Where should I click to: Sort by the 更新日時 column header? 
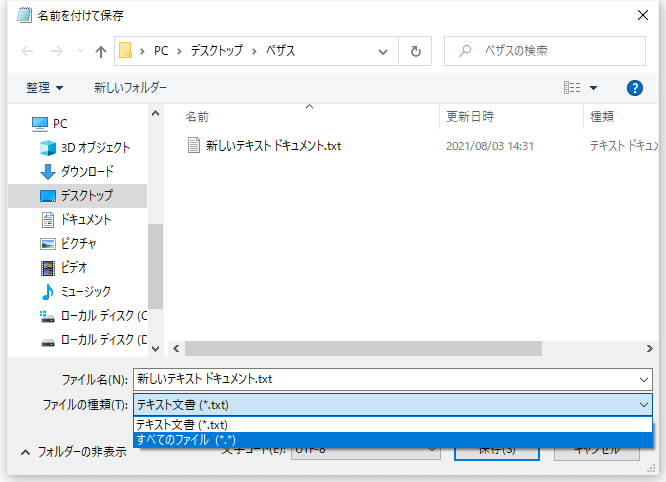click(x=470, y=117)
